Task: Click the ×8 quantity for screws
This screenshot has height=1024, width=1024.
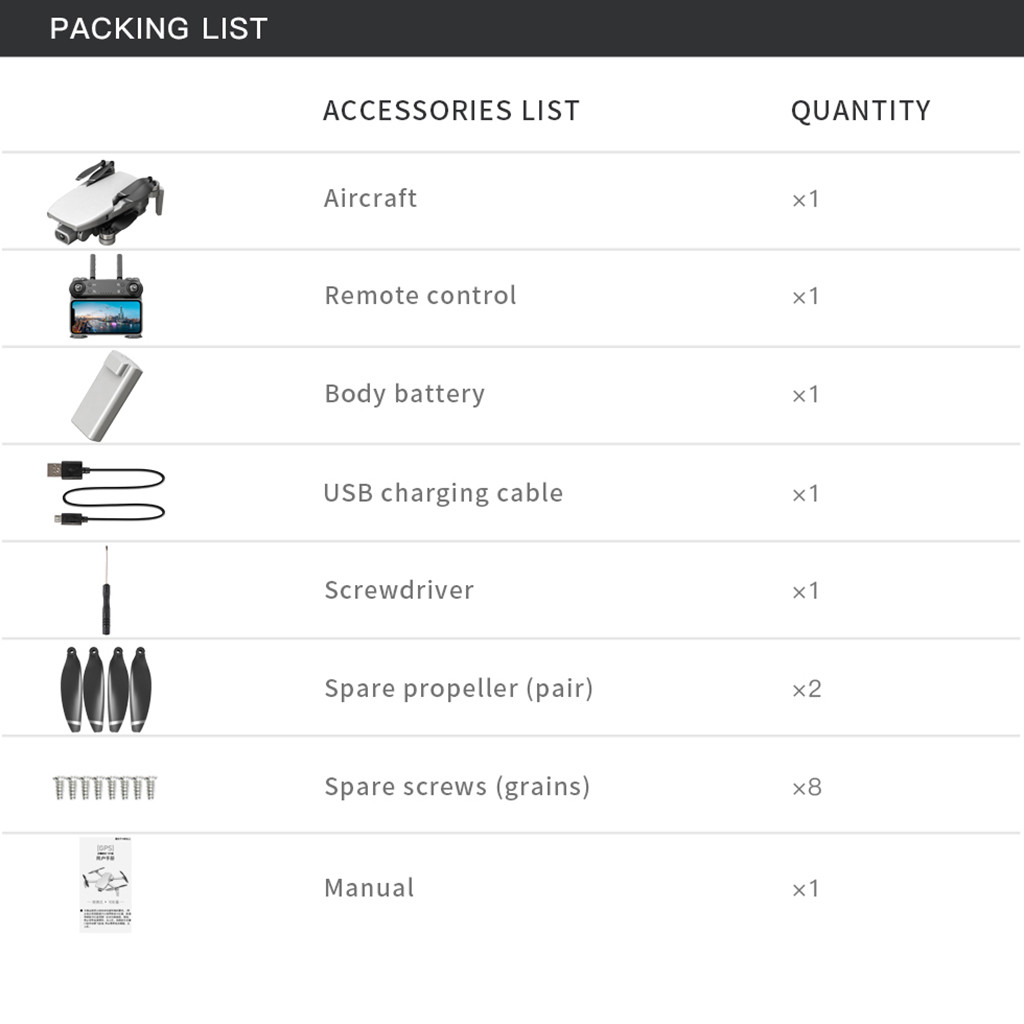Action: pos(807,788)
